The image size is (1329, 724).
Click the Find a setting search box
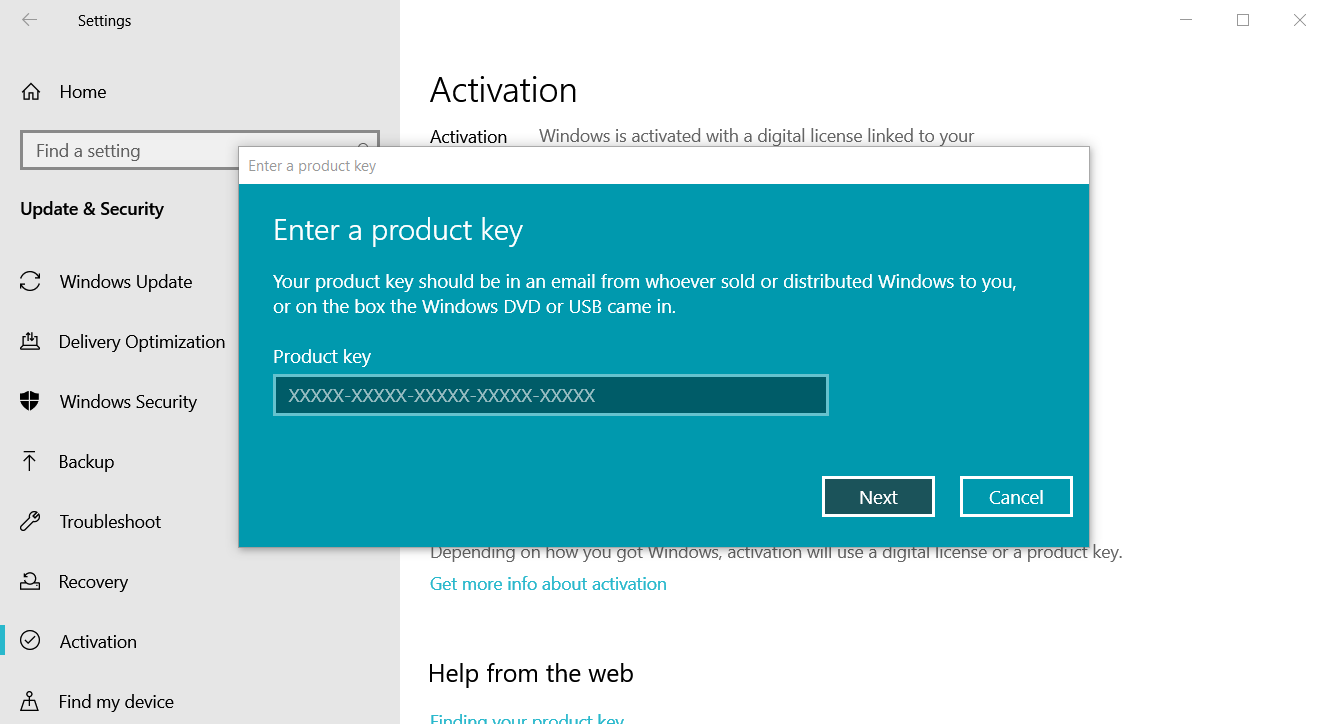coord(200,151)
